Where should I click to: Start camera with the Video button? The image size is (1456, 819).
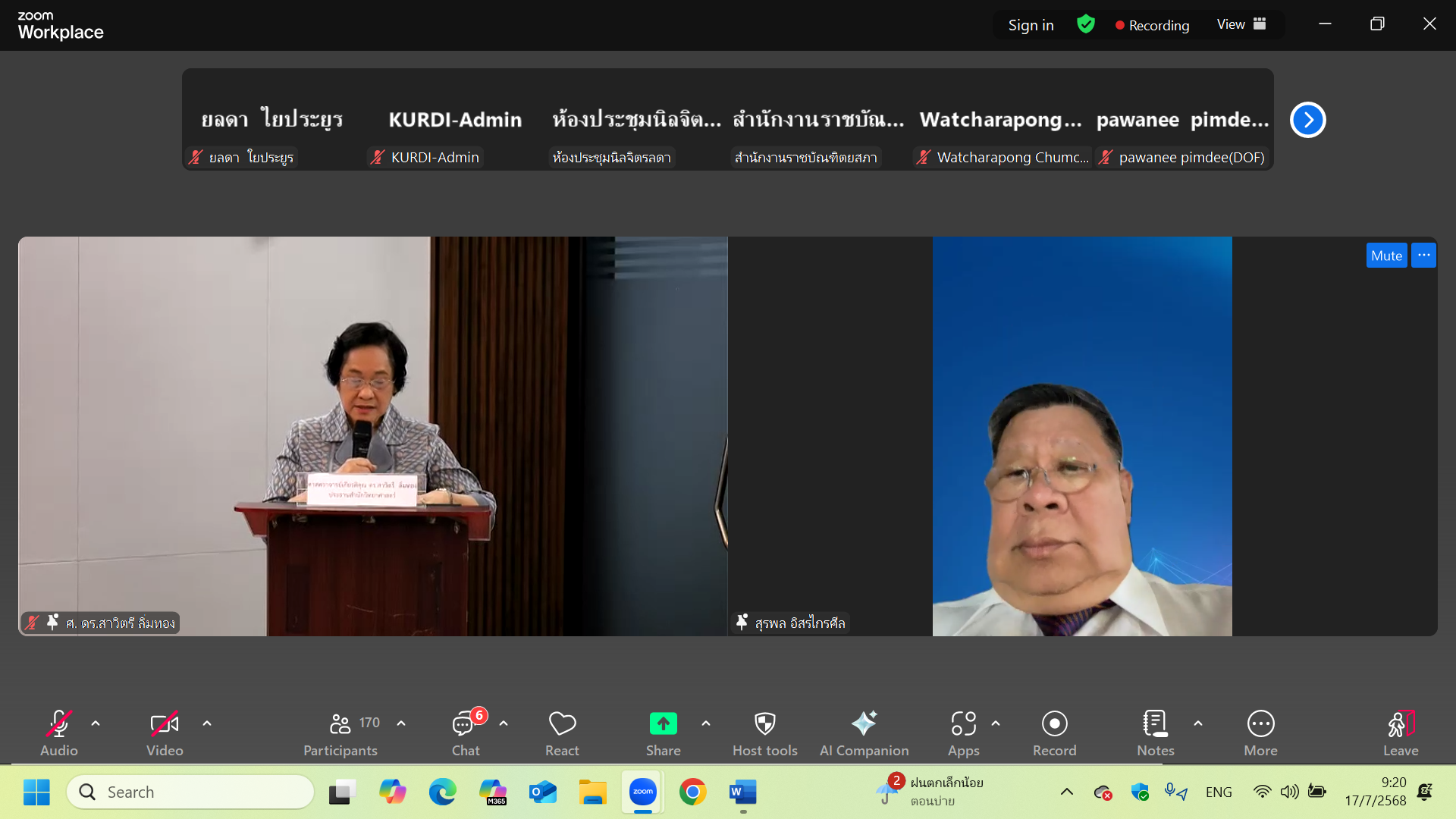click(165, 733)
